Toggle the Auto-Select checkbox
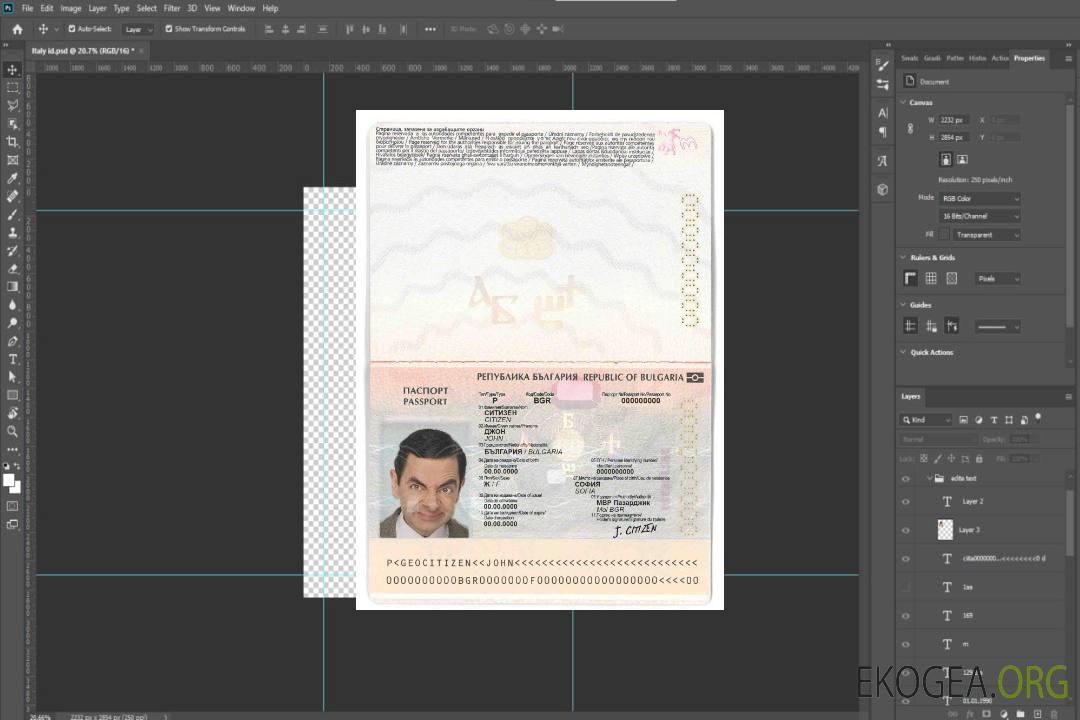1080x720 pixels. (x=72, y=29)
